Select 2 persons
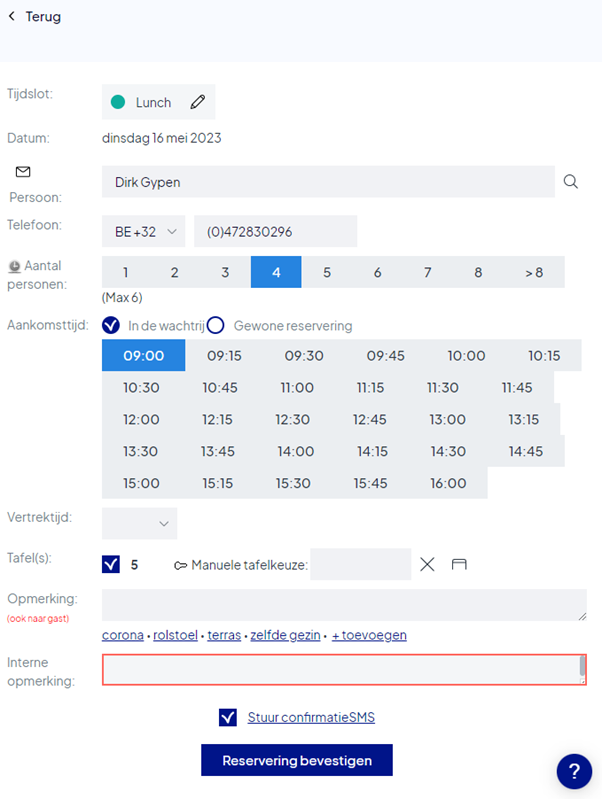 click(x=174, y=272)
